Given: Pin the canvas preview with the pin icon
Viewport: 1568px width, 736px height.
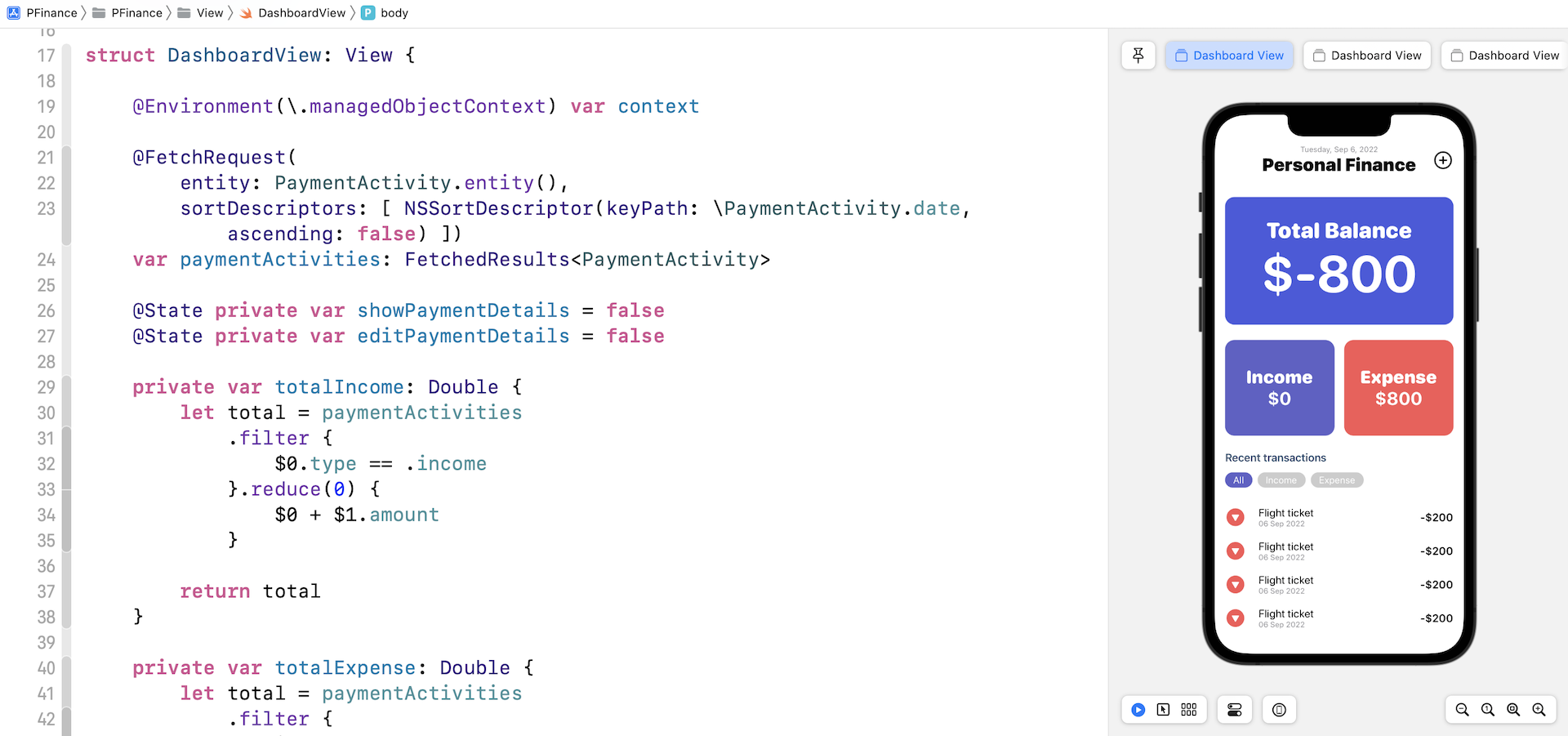Looking at the screenshot, I should (1138, 56).
